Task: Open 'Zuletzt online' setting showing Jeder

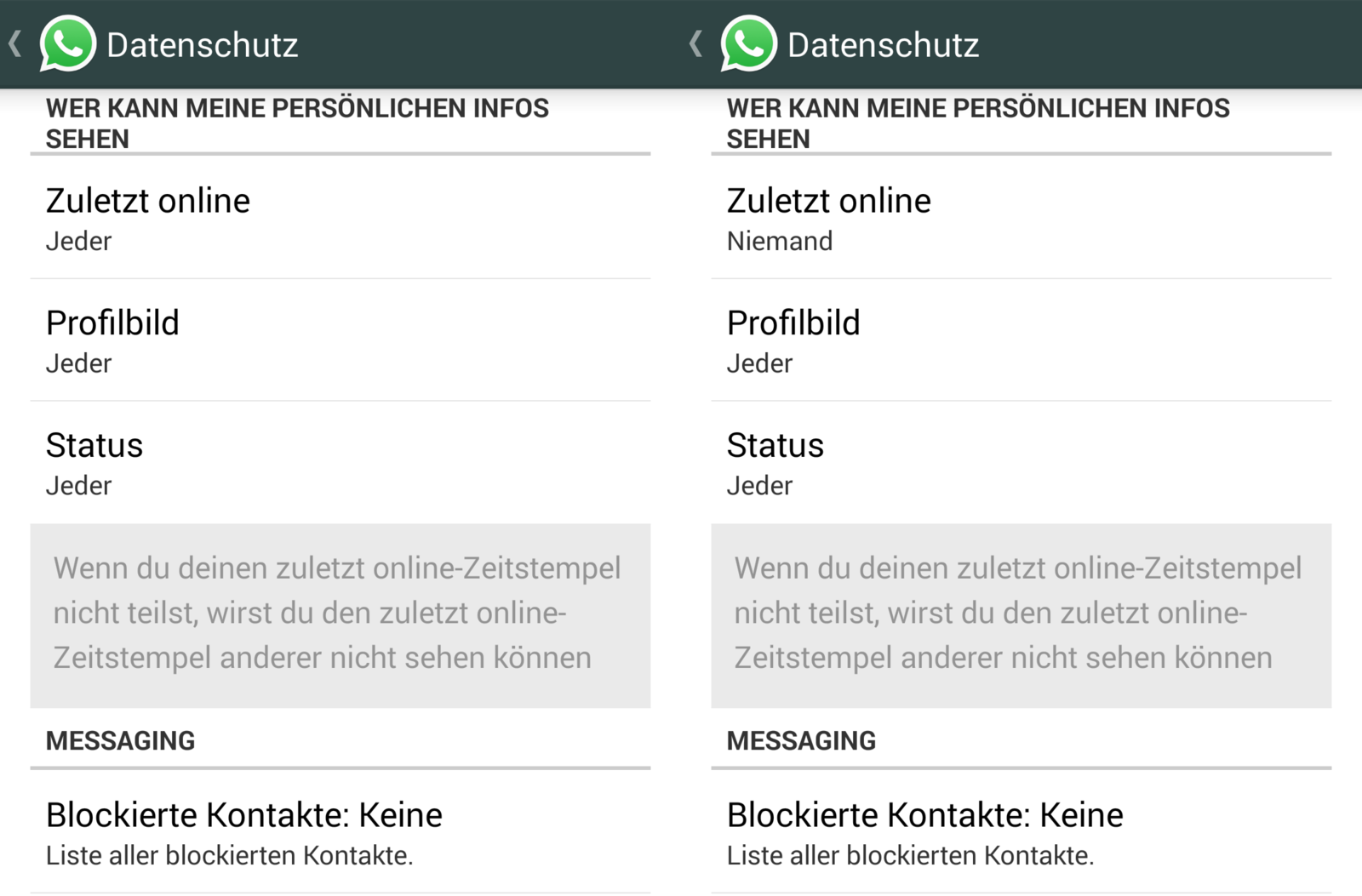Action: pos(340,219)
